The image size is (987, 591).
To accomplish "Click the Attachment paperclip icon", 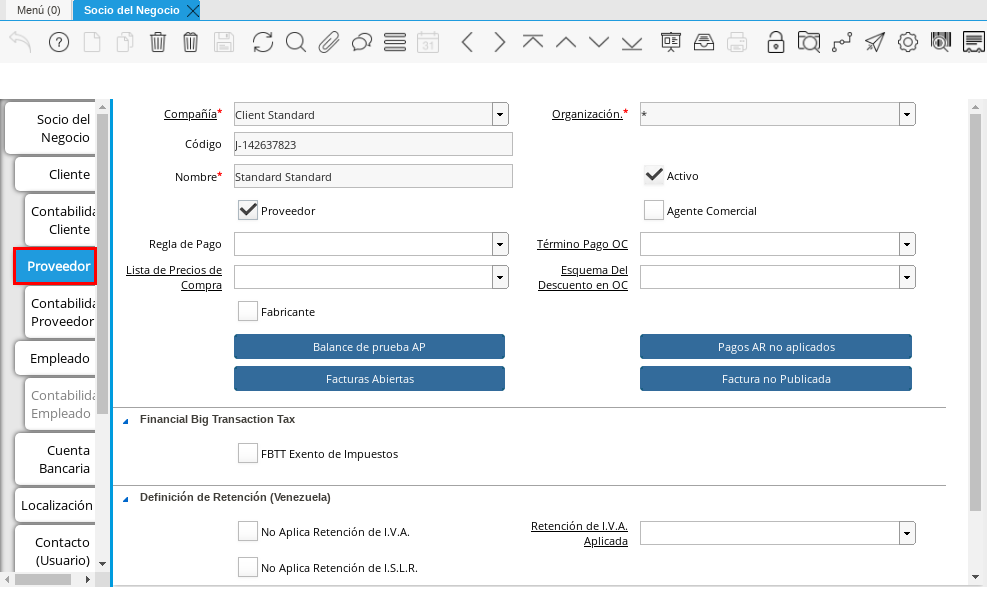I will 328,42.
